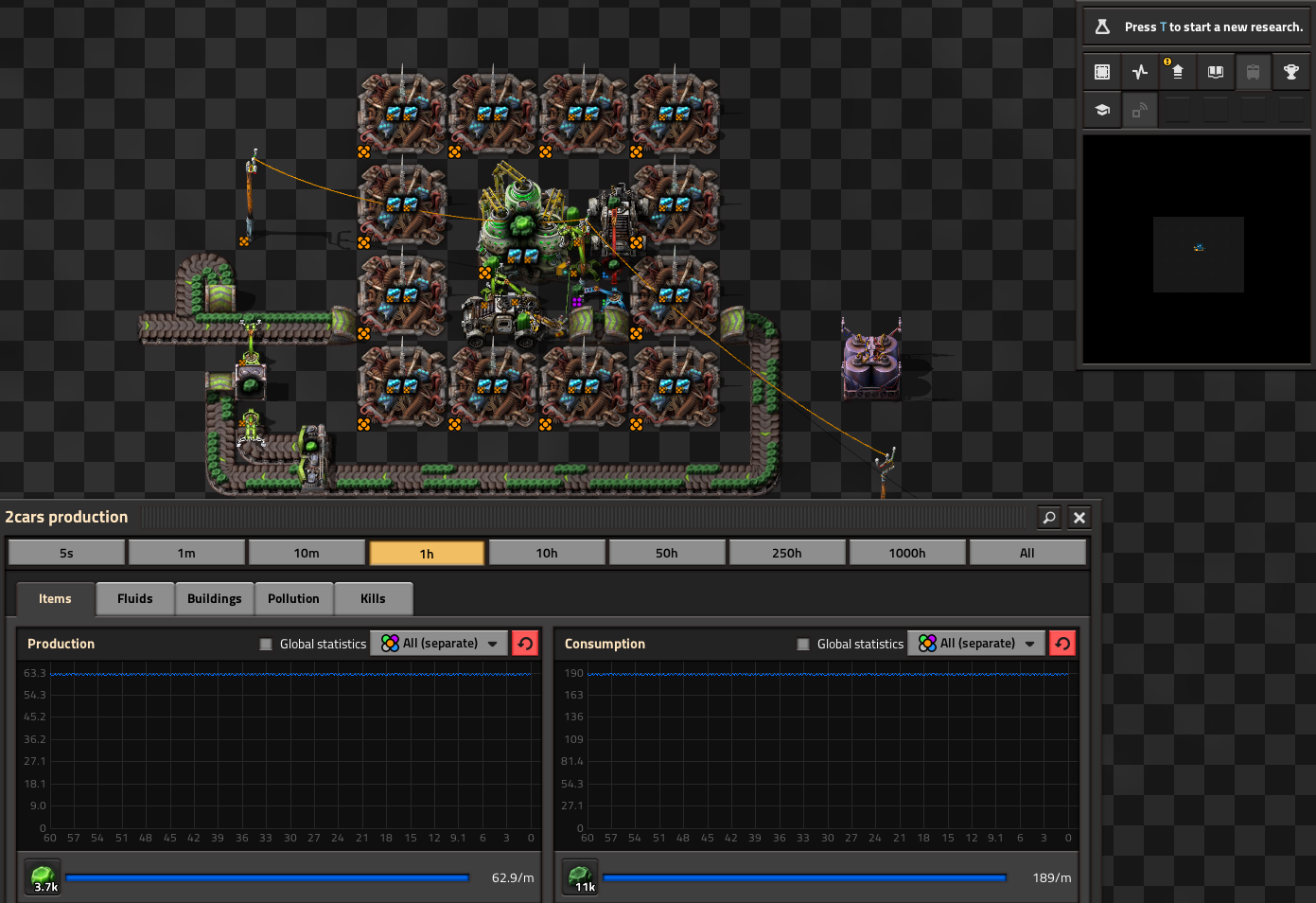Open the blueprint library square icon
Image resolution: width=1316 pixels, height=903 pixels.
(x=1102, y=72)
